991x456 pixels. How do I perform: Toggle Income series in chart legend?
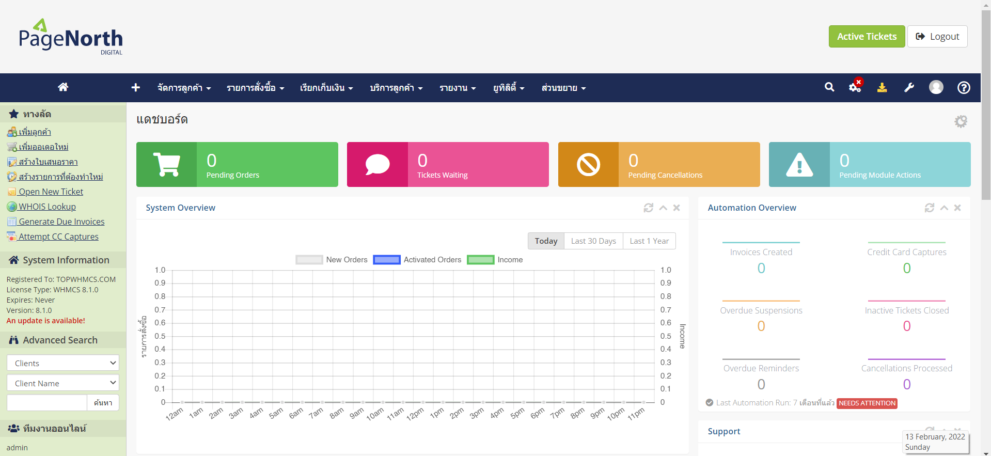tap(495, 260)
